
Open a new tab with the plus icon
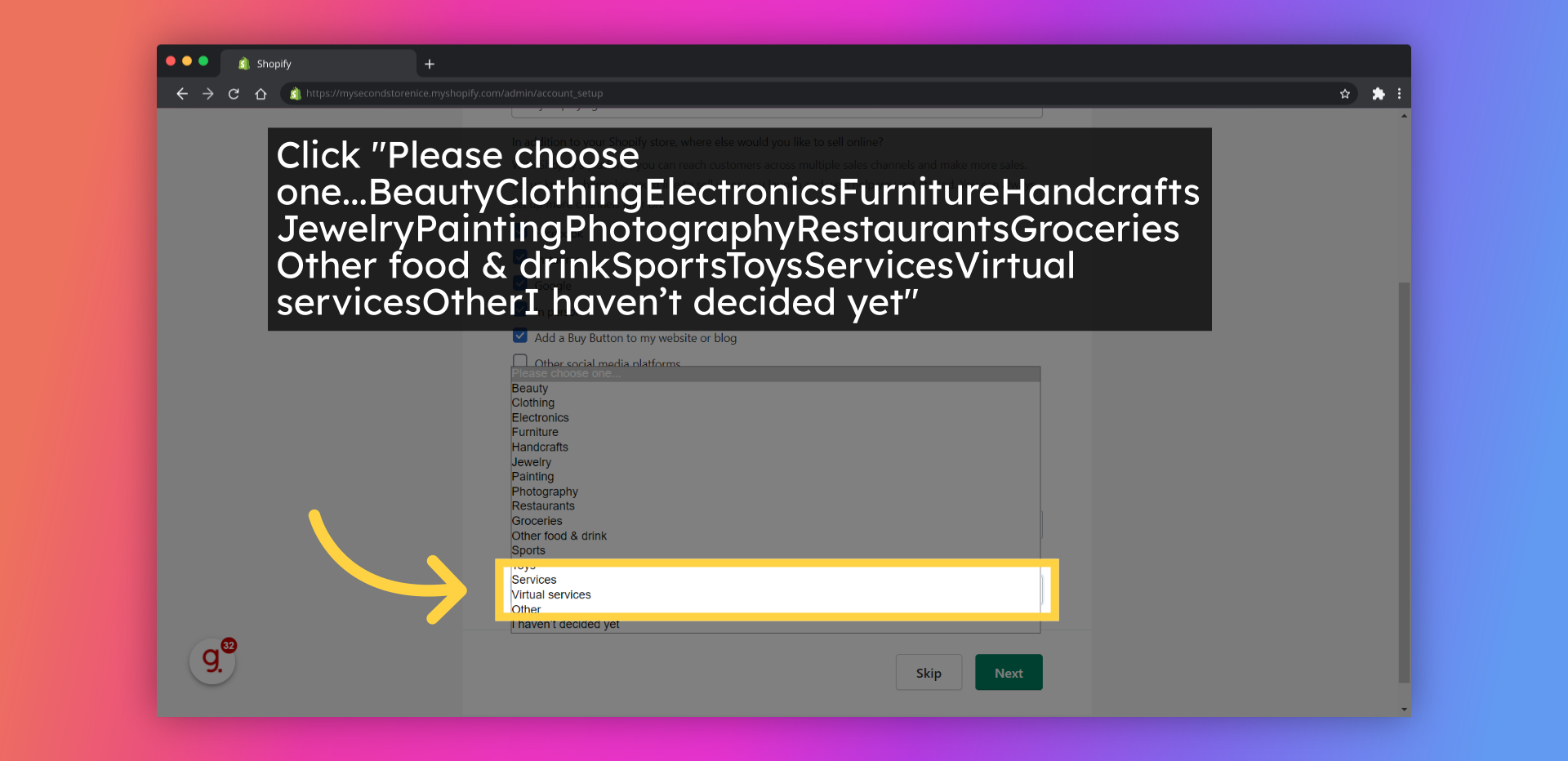pyautogui.click(x=430, y=64)
